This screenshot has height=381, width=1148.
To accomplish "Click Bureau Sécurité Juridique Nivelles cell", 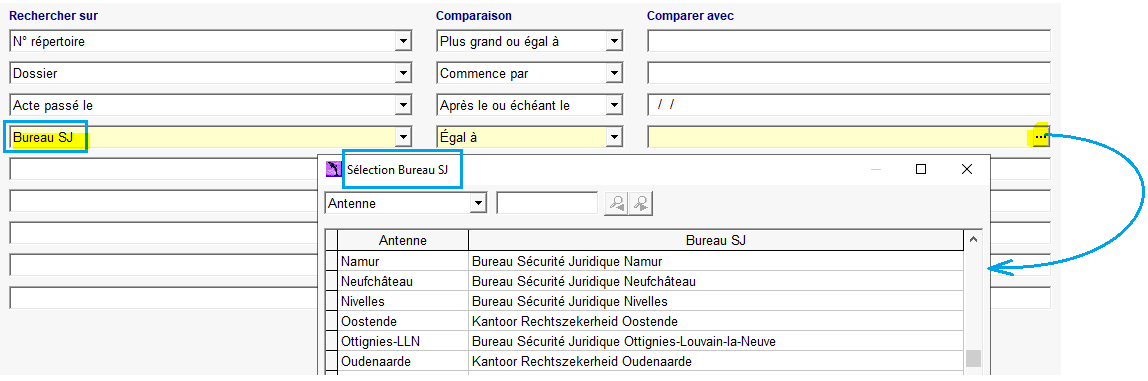I will (x=716, y=301).
